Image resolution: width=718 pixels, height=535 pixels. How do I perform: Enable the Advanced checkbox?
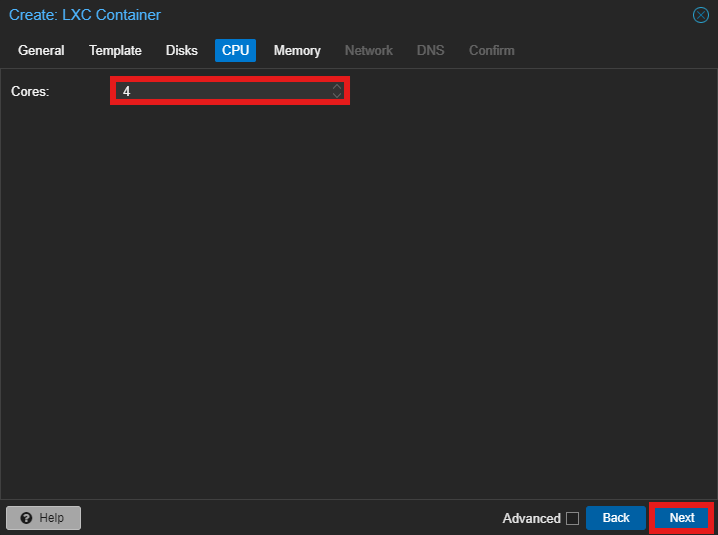click(x=572, y=518)
